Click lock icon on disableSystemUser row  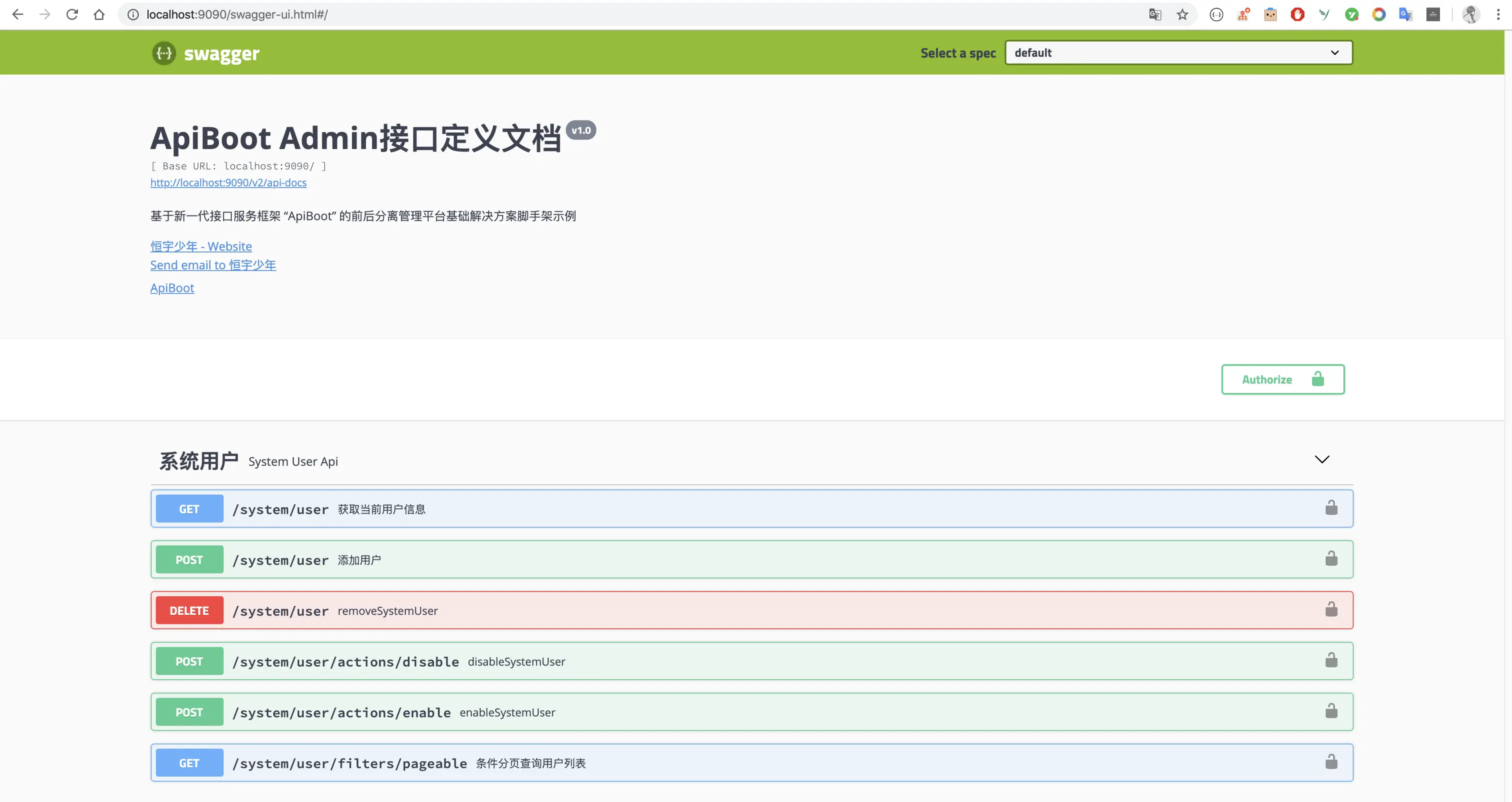[1330, 660]
